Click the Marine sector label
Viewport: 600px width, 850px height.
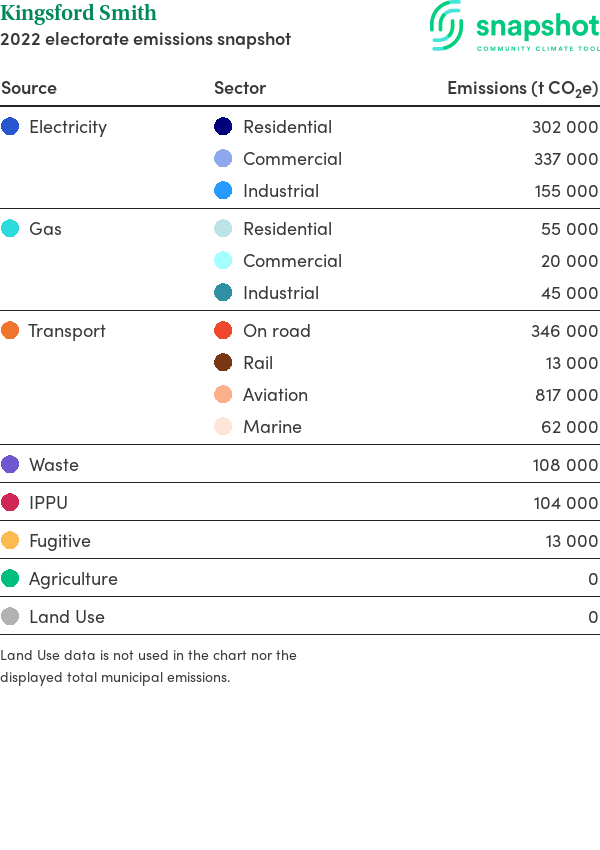(272, 427)
